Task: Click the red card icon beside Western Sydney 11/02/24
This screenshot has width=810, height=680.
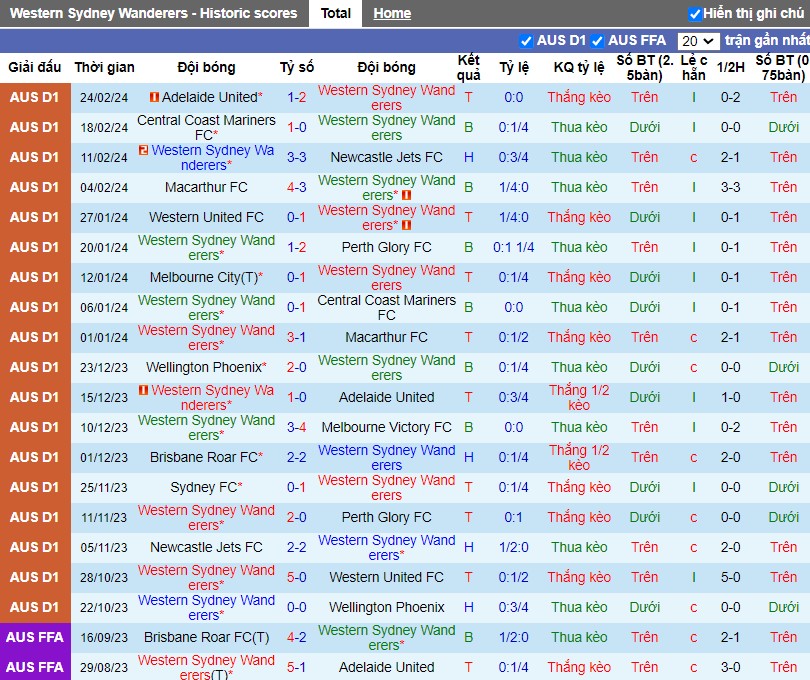Action: coord(144,150)
